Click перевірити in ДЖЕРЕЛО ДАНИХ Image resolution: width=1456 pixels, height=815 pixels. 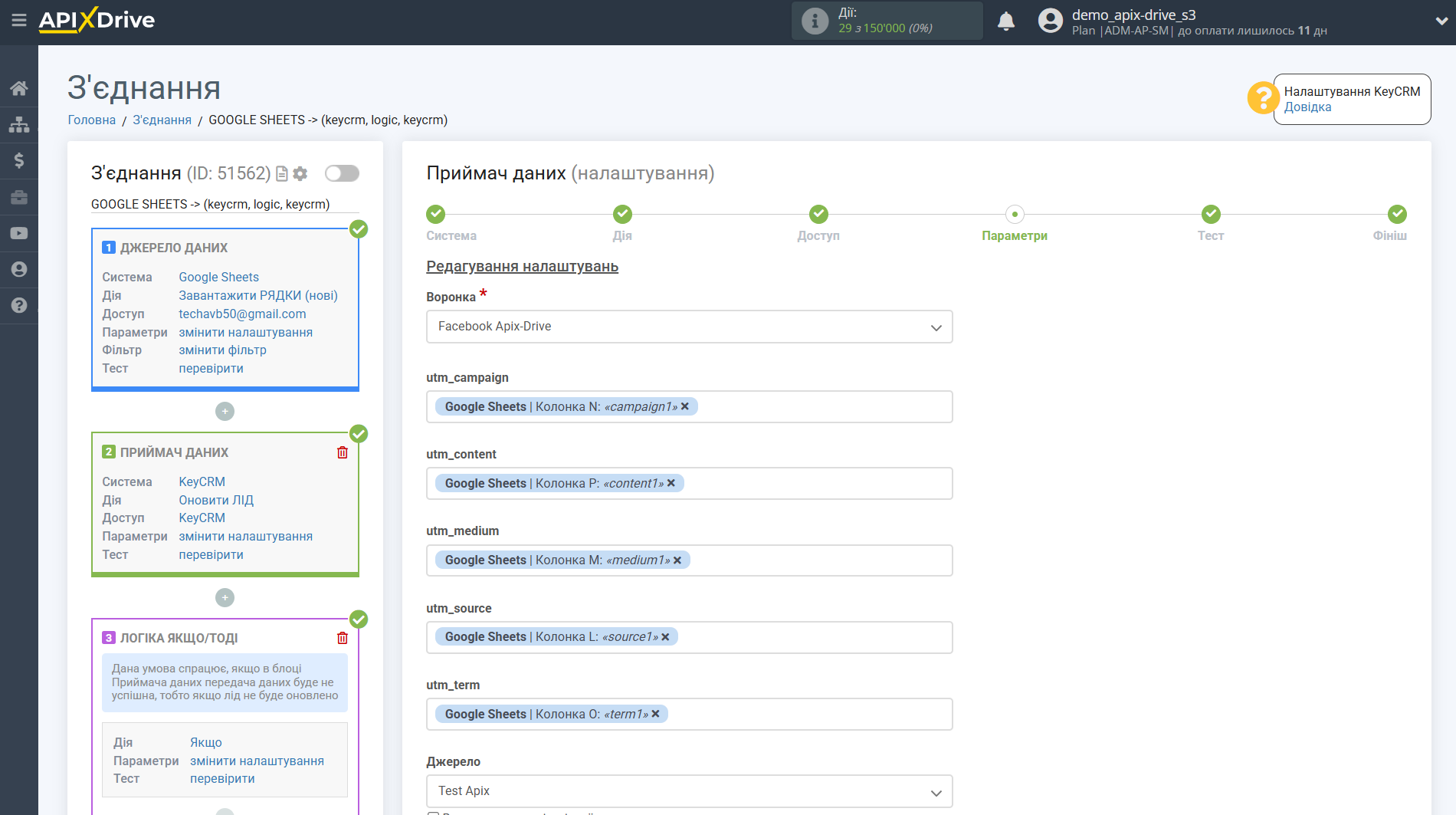coord(212,368)
